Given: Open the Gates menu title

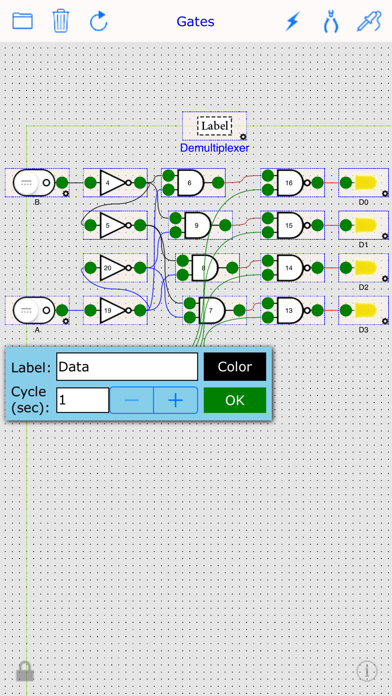Looking at the screenshot, I should tap(195, 21).
